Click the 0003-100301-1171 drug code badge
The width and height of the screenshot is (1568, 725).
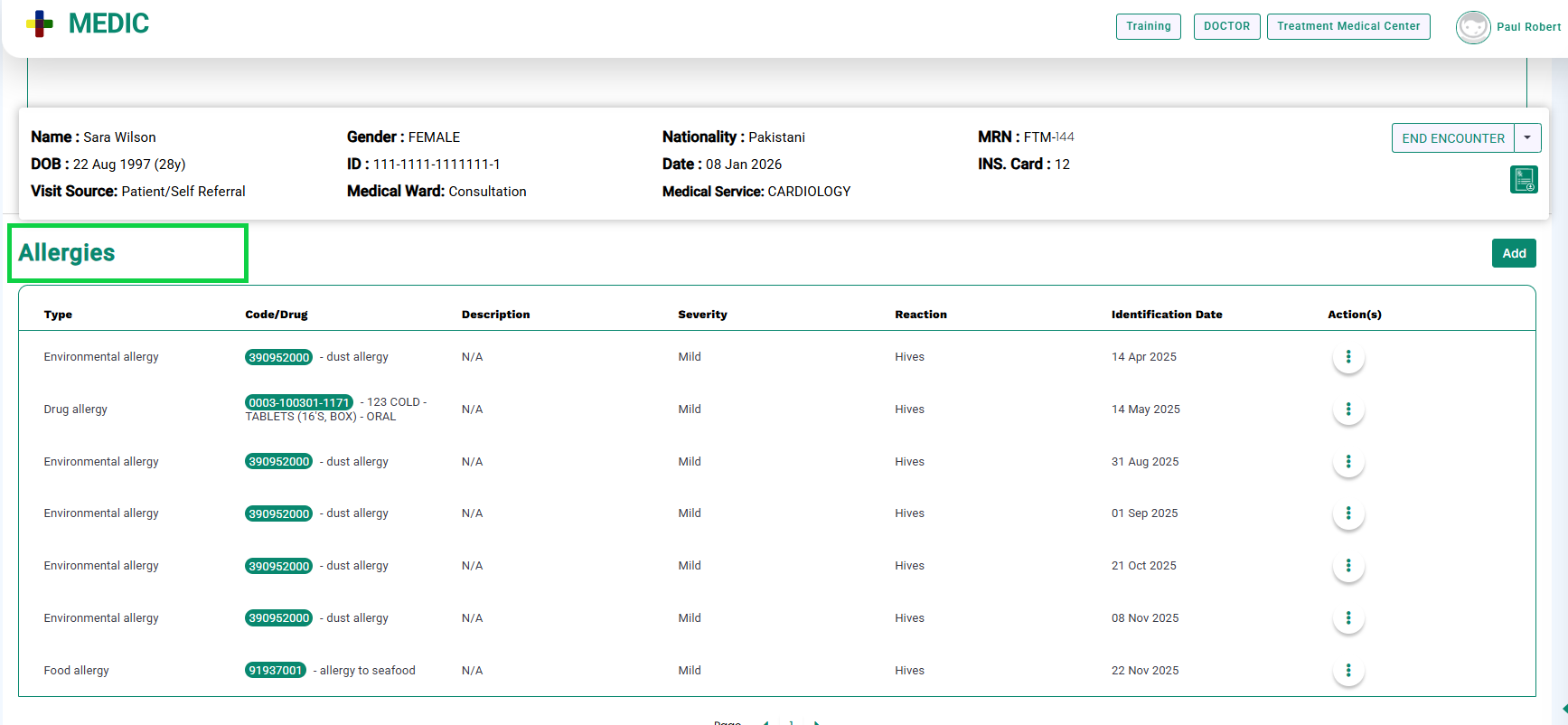click(x=299, y=402)
